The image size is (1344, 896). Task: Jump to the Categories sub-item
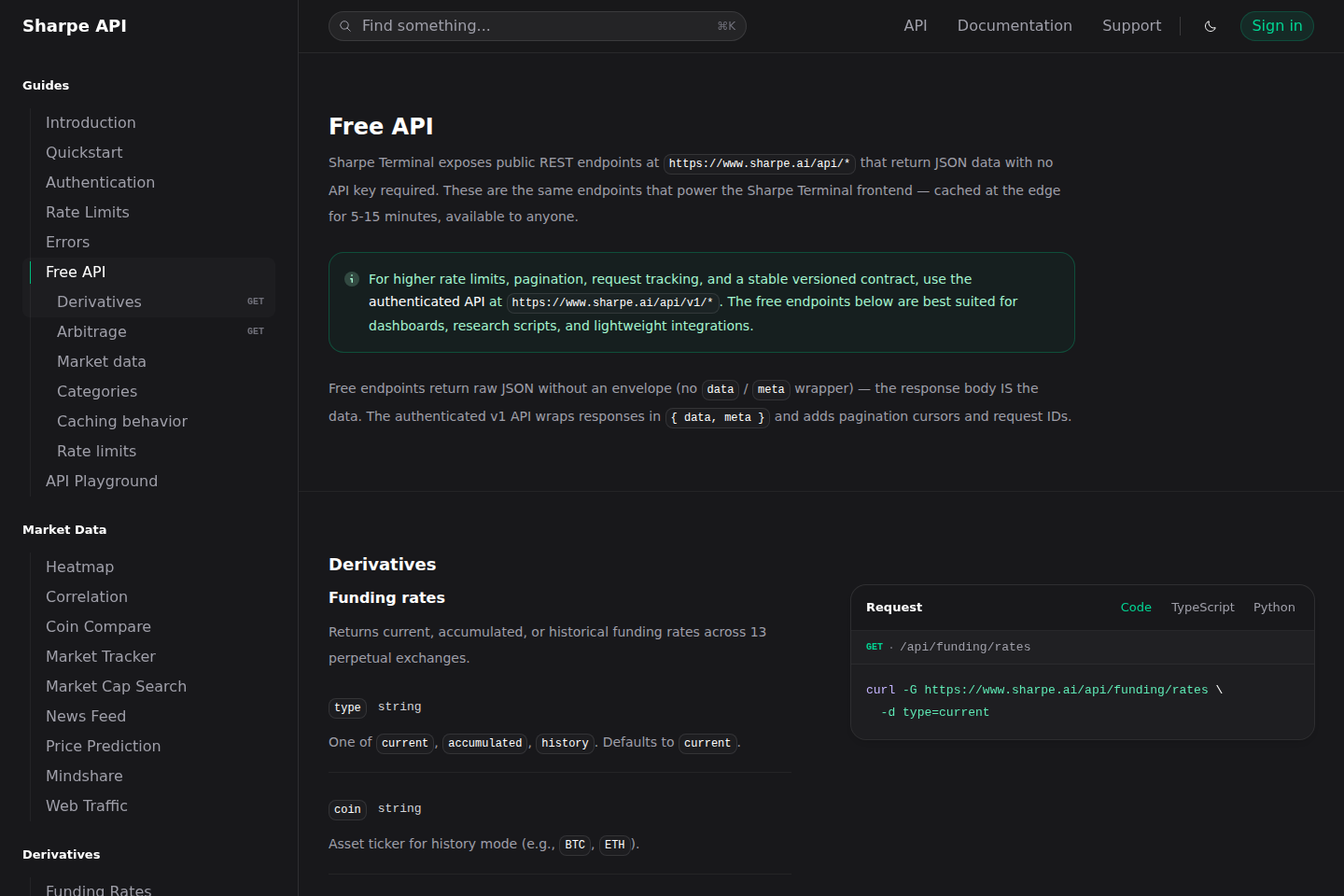pyautogui.click(x=97, y=391)
